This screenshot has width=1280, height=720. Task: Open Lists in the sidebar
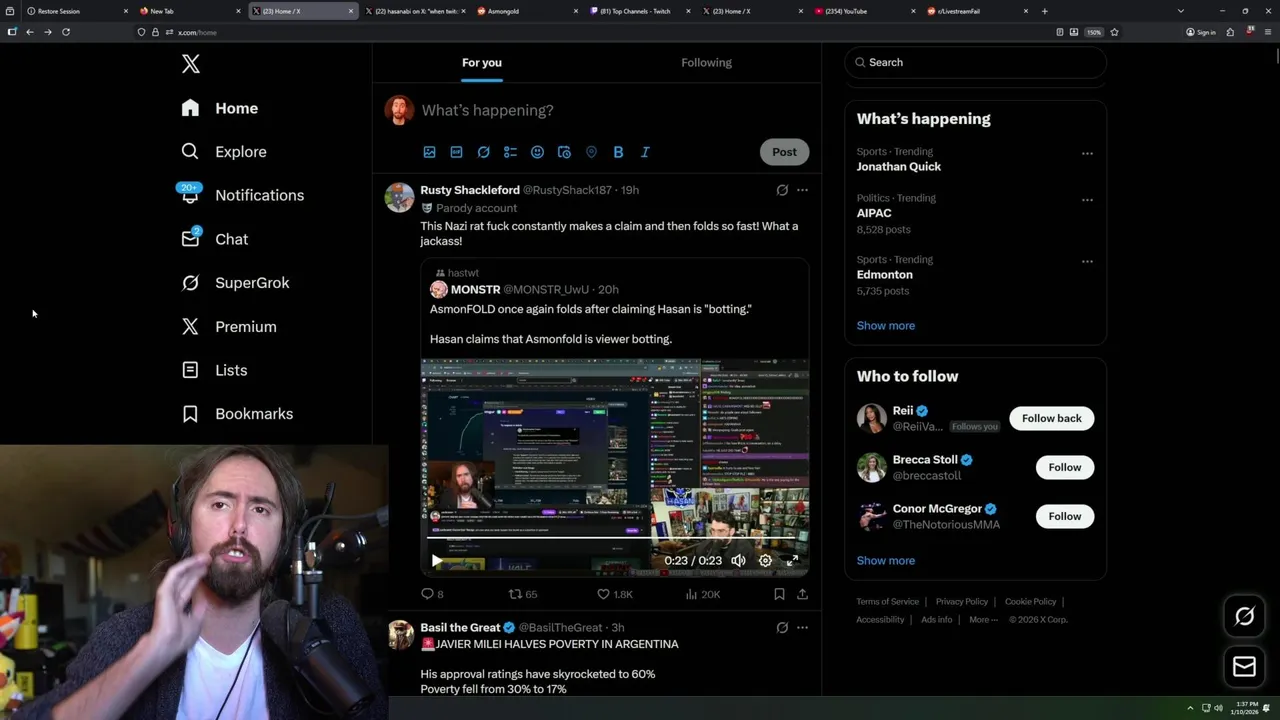pyautogui.click(x=214, y=370)
